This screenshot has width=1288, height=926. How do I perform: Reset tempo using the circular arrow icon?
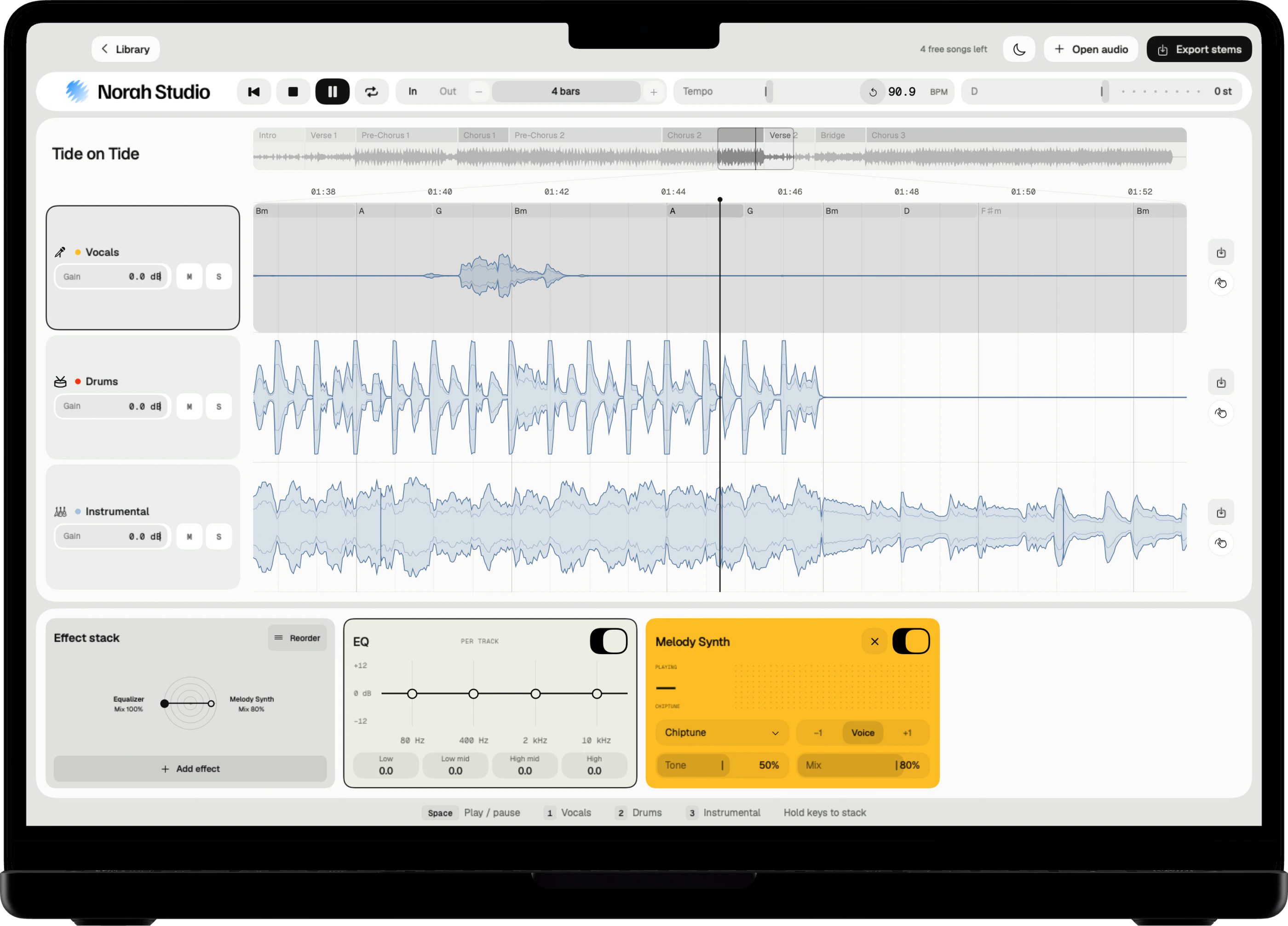873,92
